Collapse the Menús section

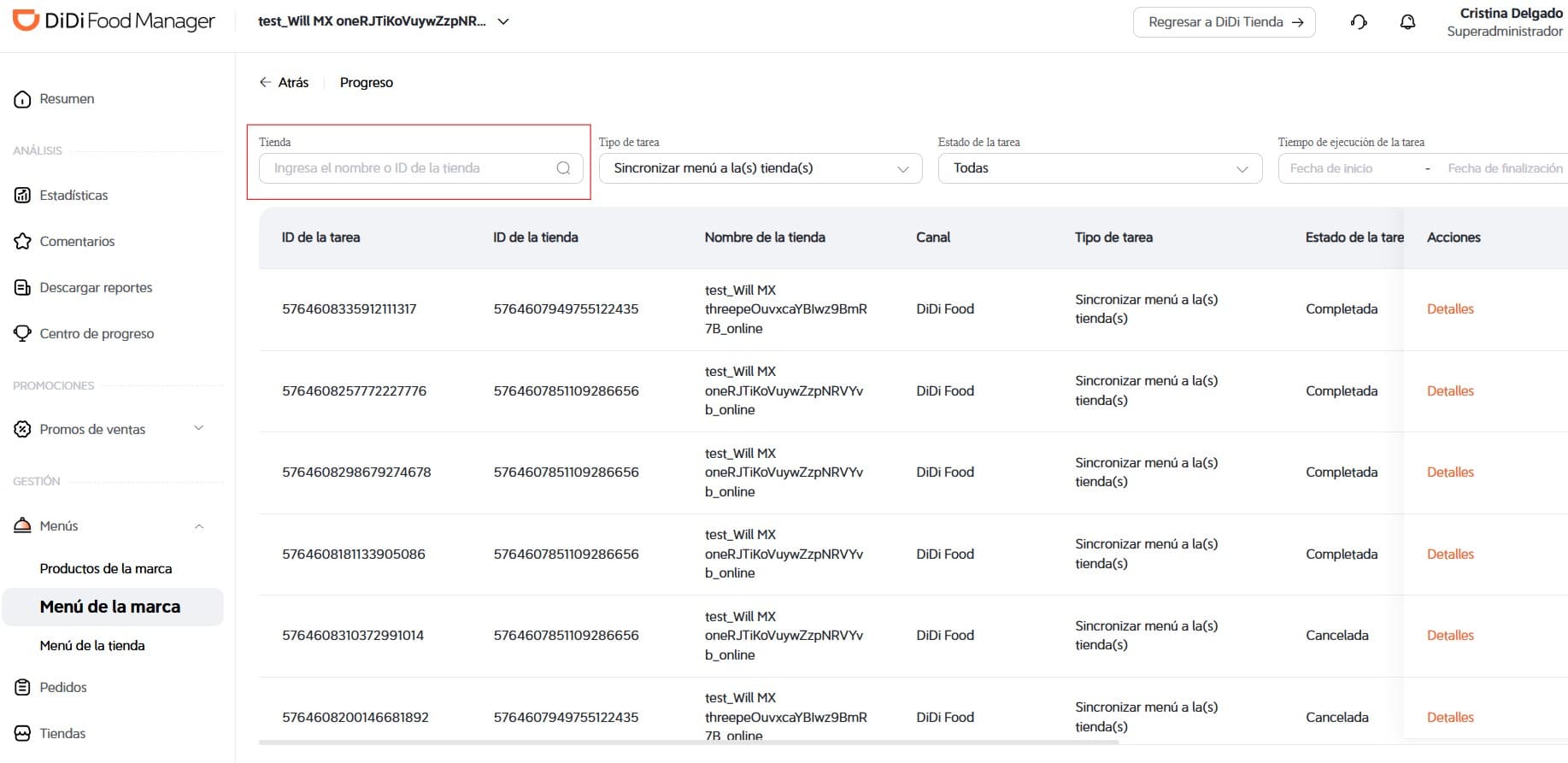(x=198, y=525)
